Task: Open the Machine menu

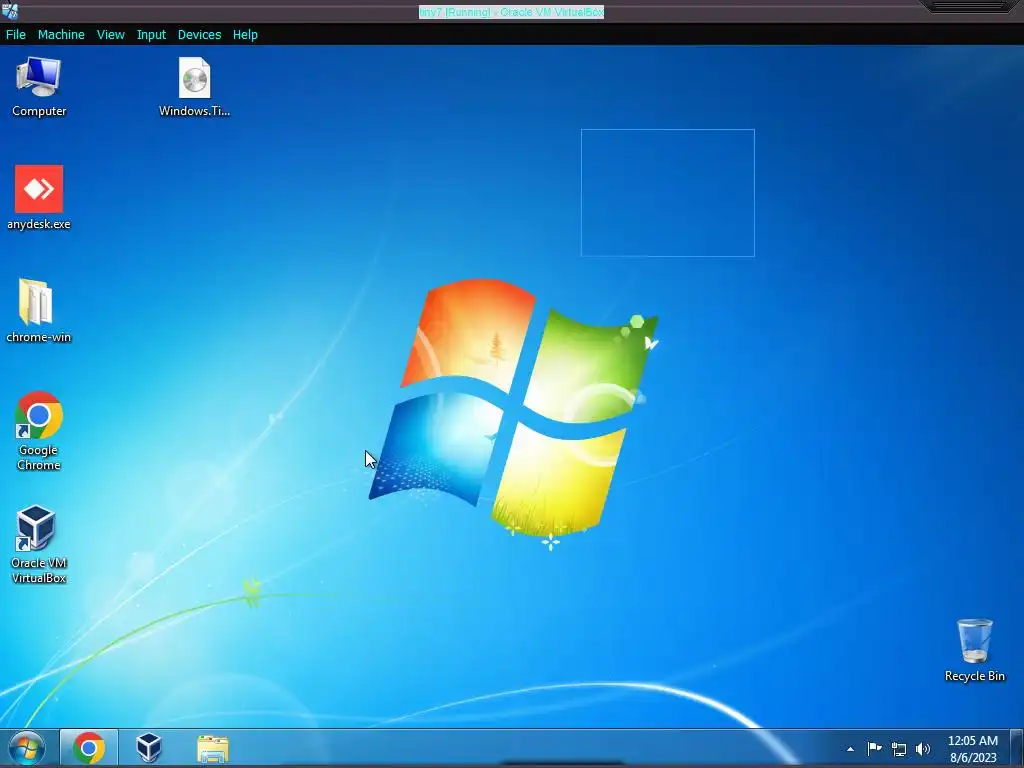Action: [61, 35]
